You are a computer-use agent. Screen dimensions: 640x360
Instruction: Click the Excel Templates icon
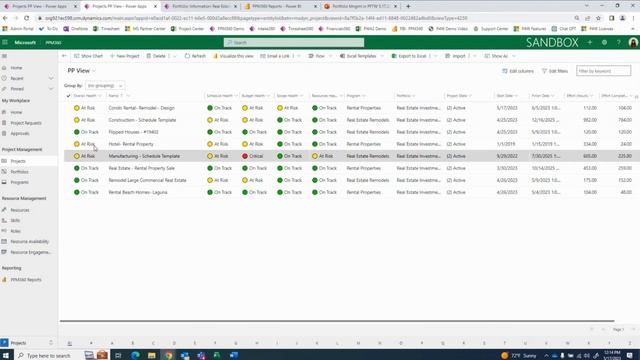coord(342,56)
